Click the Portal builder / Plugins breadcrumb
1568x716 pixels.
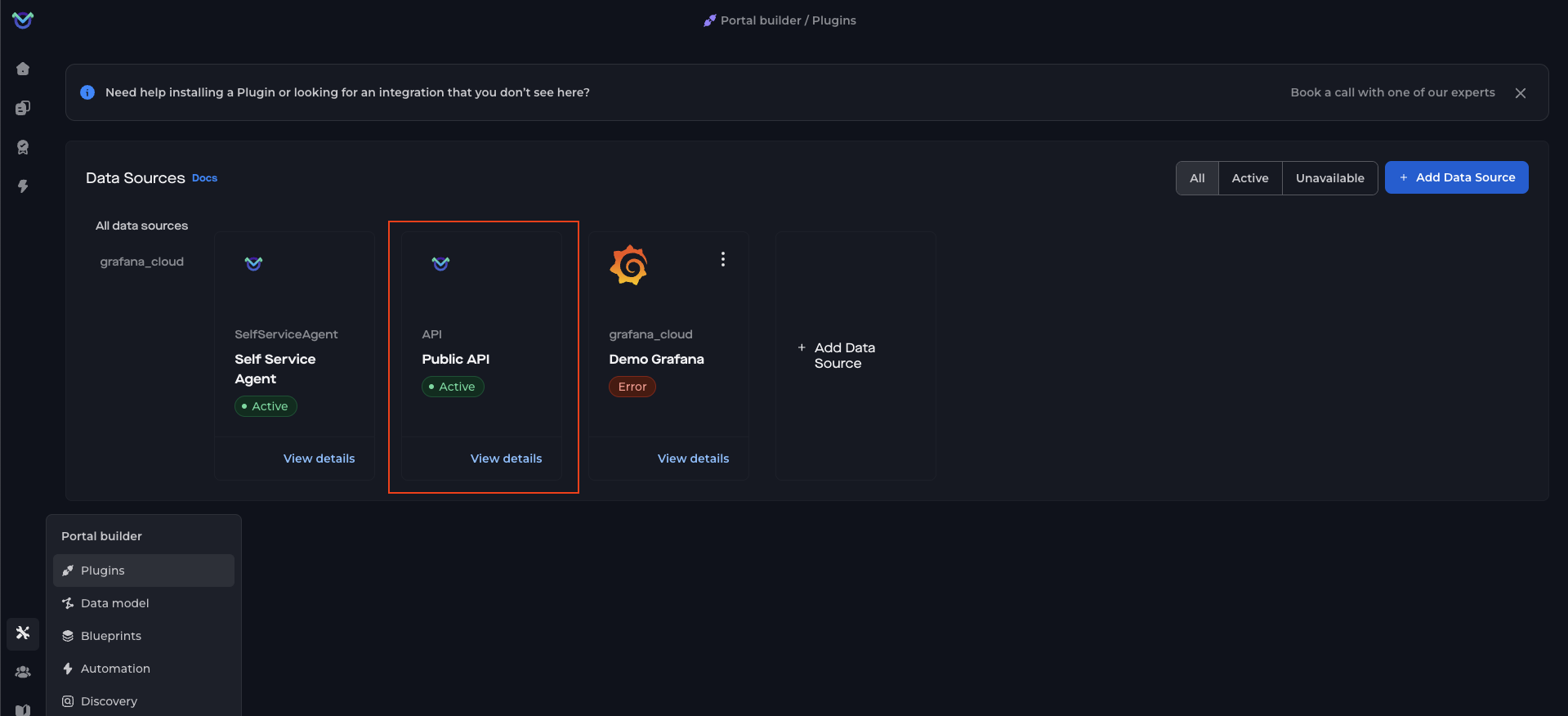[x=788, y=20]
